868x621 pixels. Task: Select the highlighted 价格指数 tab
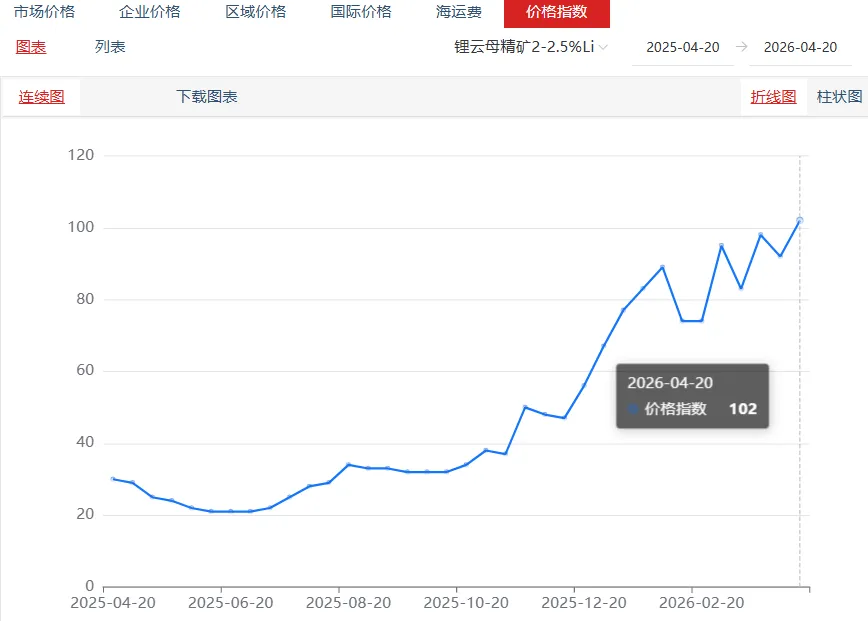(x=559, y=14)
